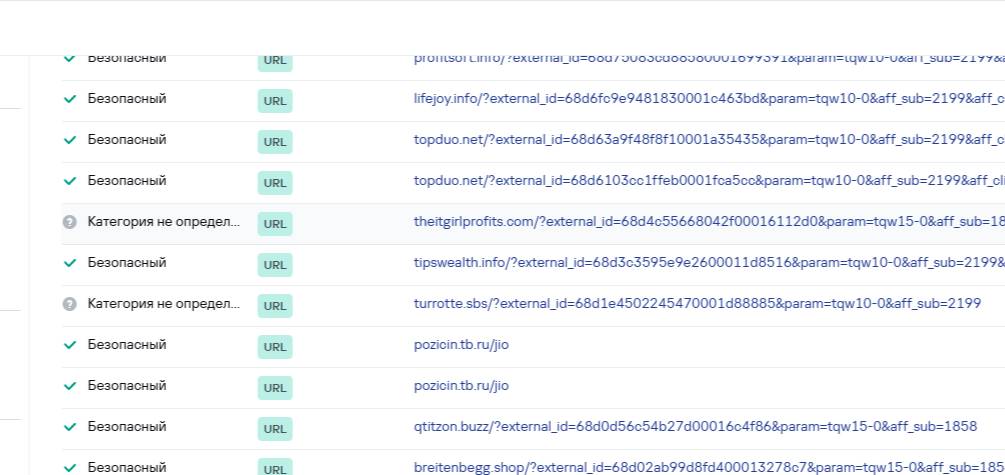Open the qtitzon.buzz link
This screenshot has width=1005, height=475.
click(x=695, y=427)
